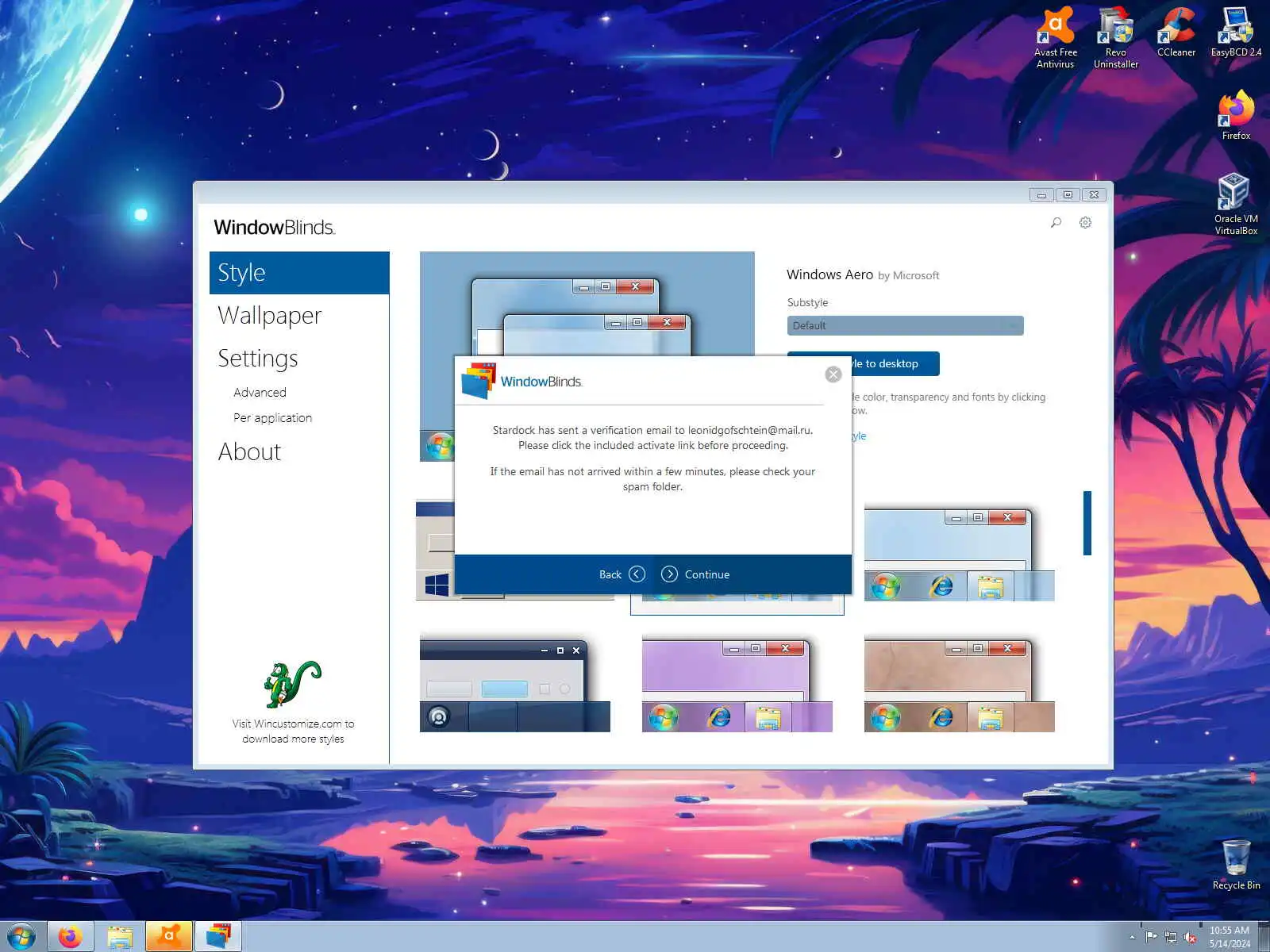Image resolution: width=1270 pixels, height=952 pixels.
Task: Select the Revo Uninstaller desktop icon
Action: pos(1116,38)
